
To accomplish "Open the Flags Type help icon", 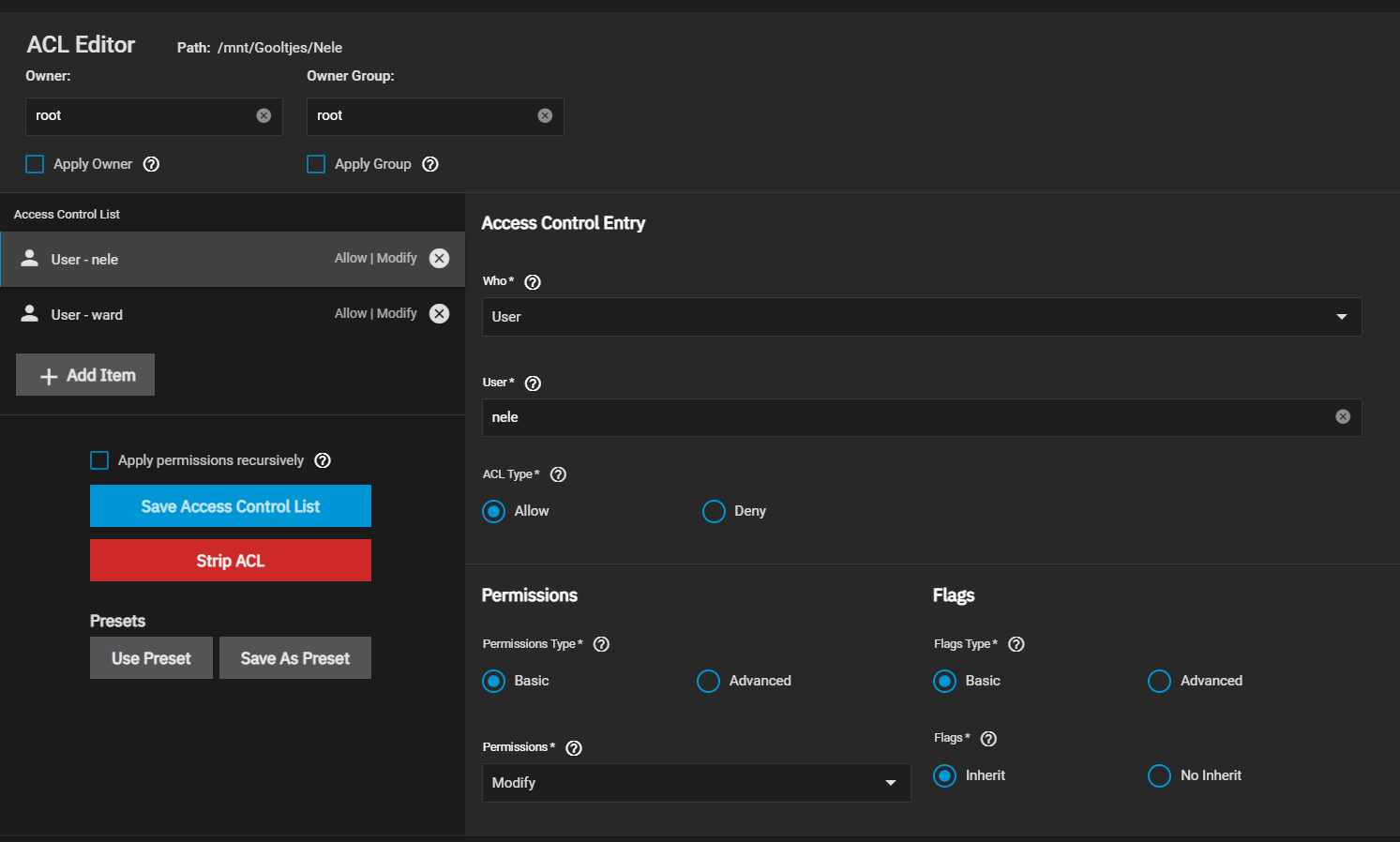I will [x=1016, y=644].
